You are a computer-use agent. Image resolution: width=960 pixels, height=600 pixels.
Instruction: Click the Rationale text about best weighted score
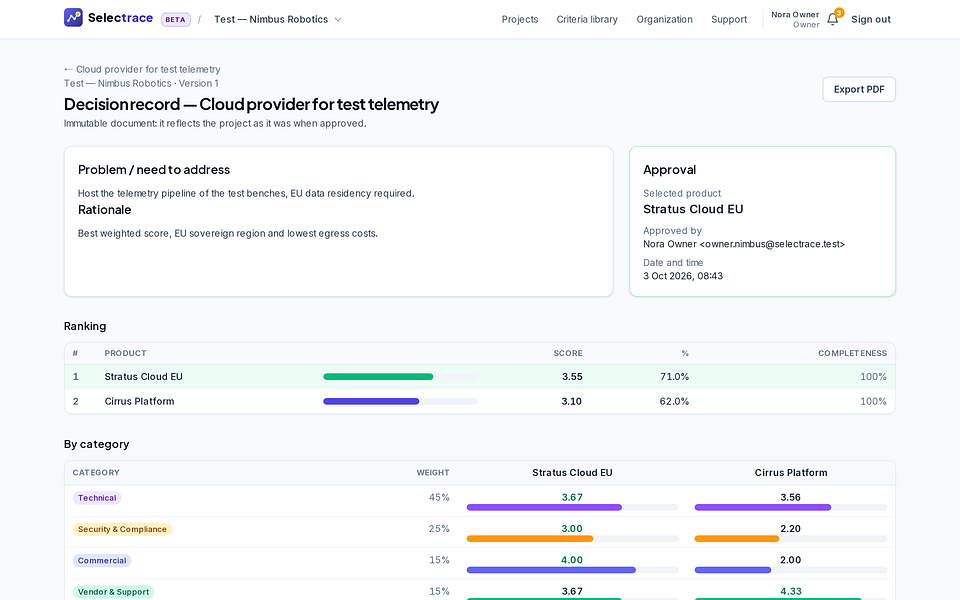click(228, 233)
